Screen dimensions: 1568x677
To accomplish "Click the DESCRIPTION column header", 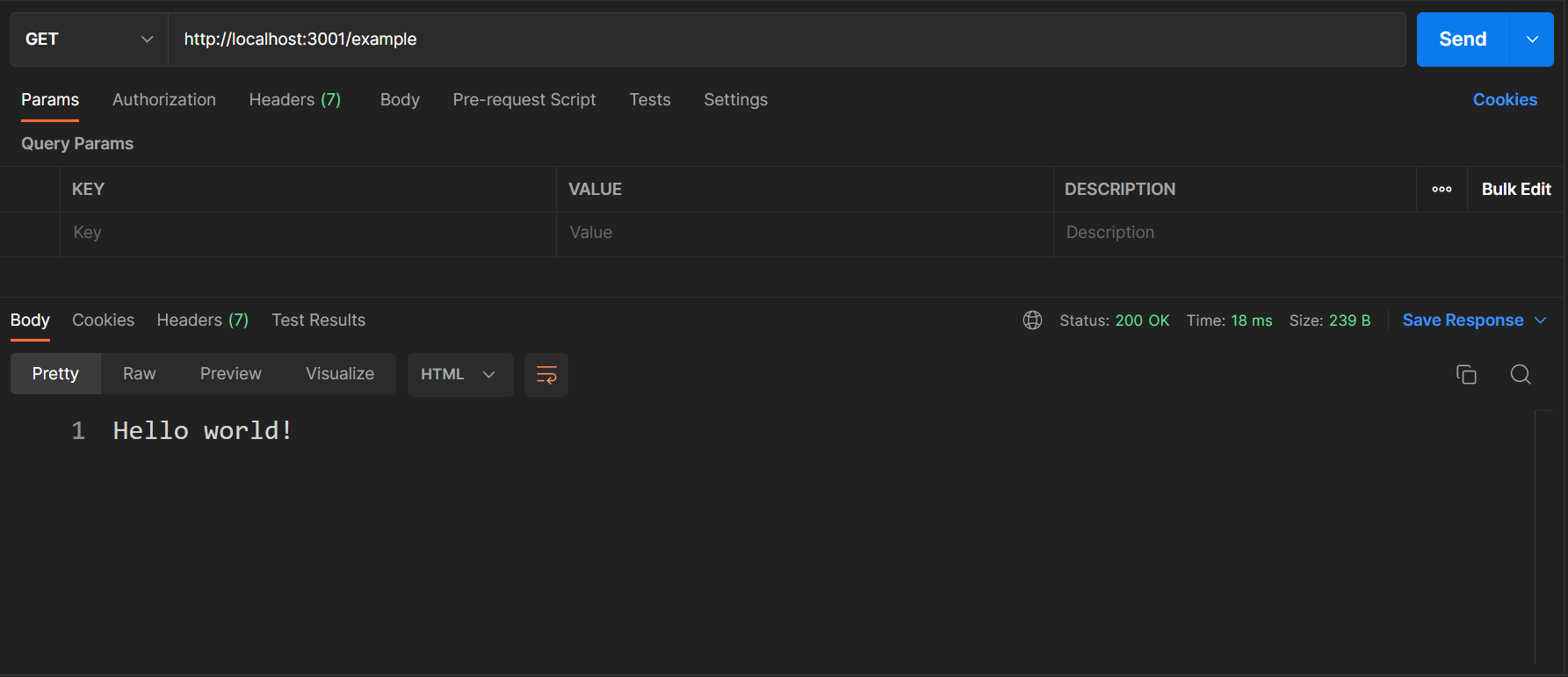I will (x=1120, y=190).
